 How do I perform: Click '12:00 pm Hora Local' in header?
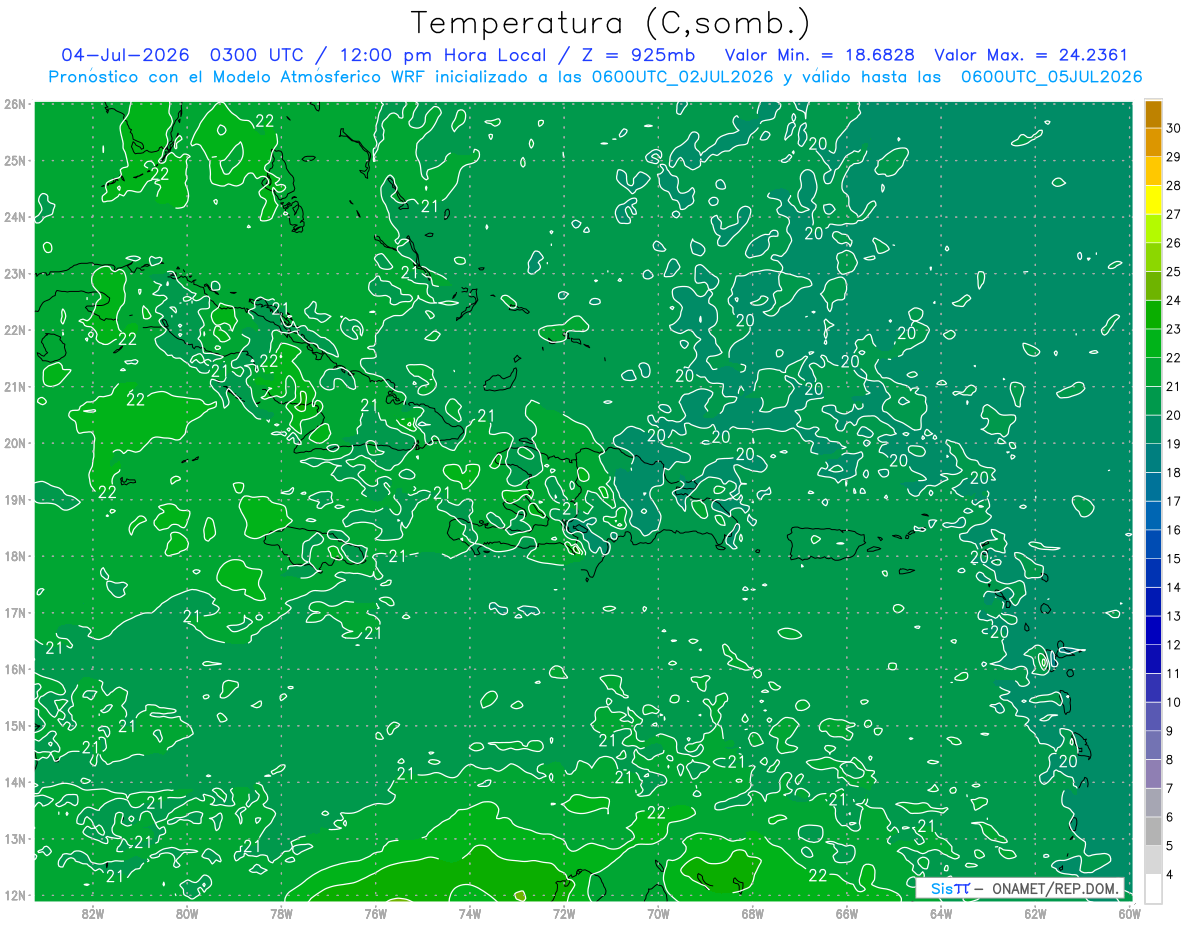point(443,55)
